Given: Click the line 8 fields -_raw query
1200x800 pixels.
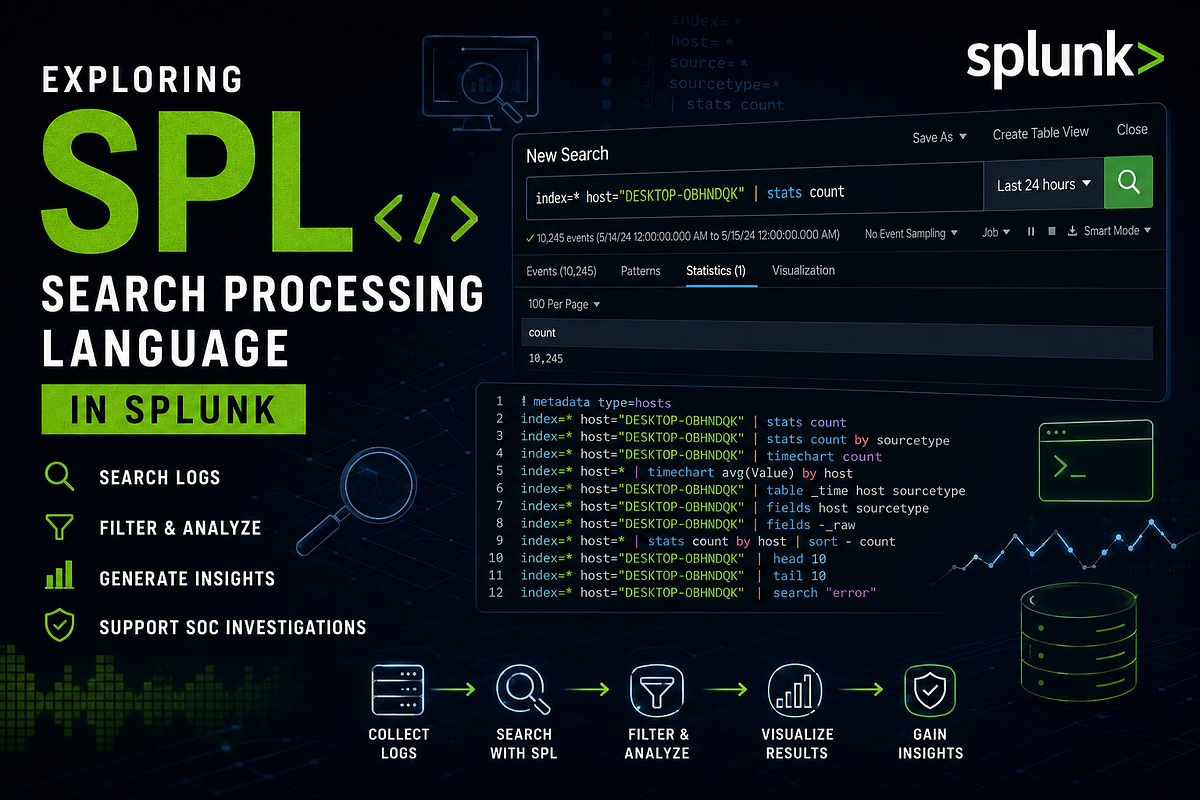Looking at the screenshot, I should 688,524.
